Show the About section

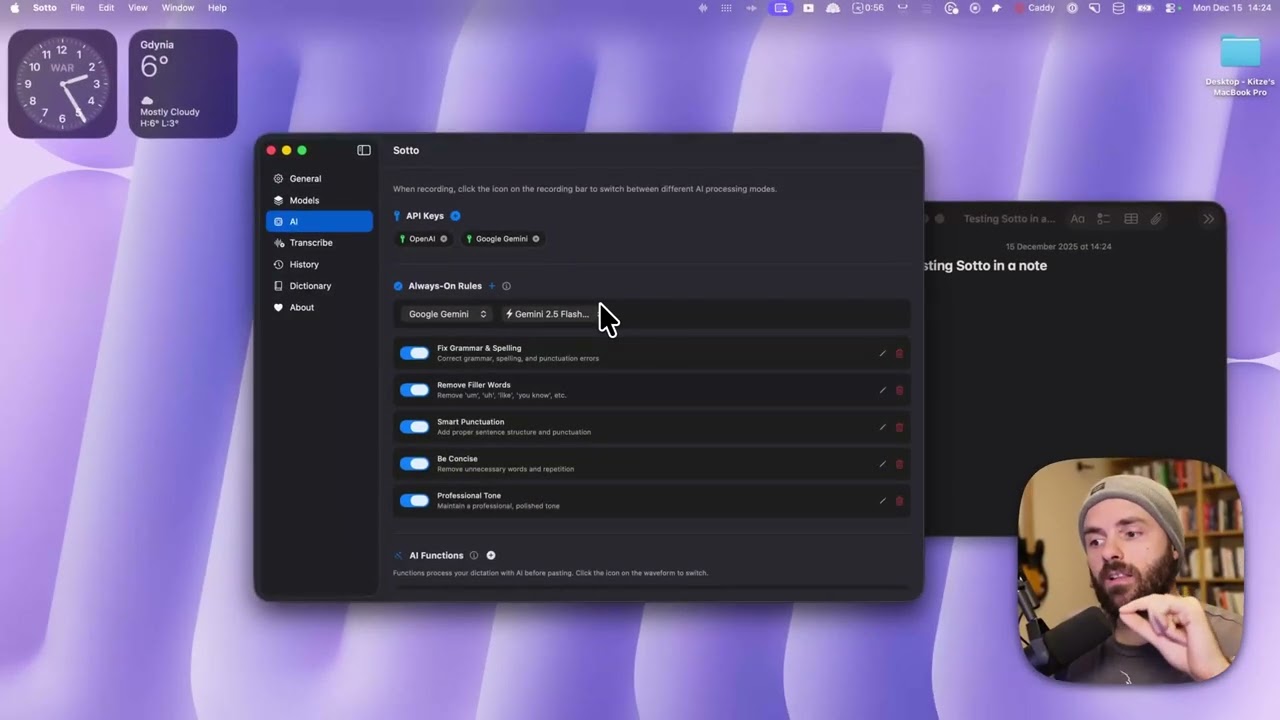[x=319, y=307]
